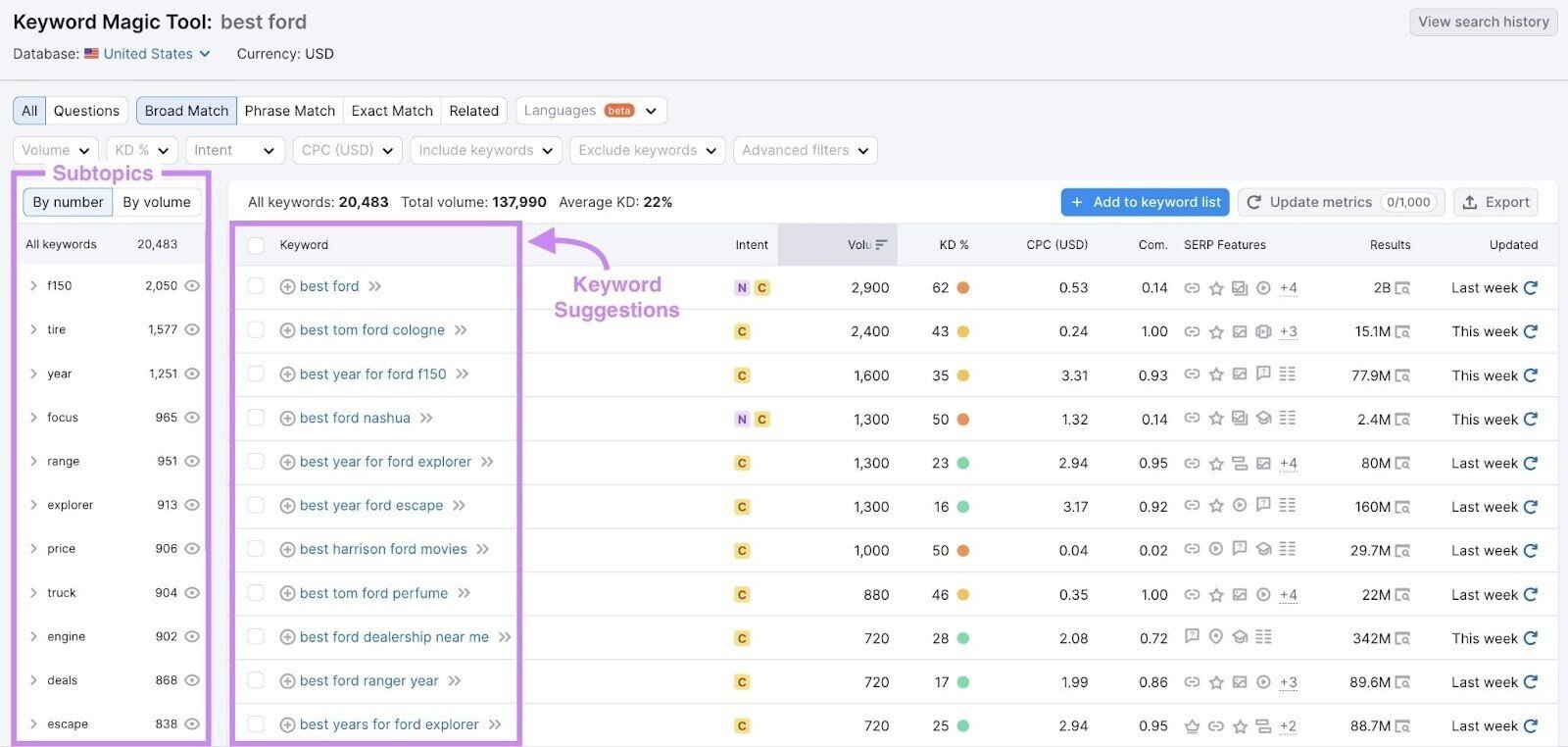The width and height of the screenshot is (1568, 747).
Task: Click image SERP feature in best year for ford explorer row
Action: click(1263, 463)
